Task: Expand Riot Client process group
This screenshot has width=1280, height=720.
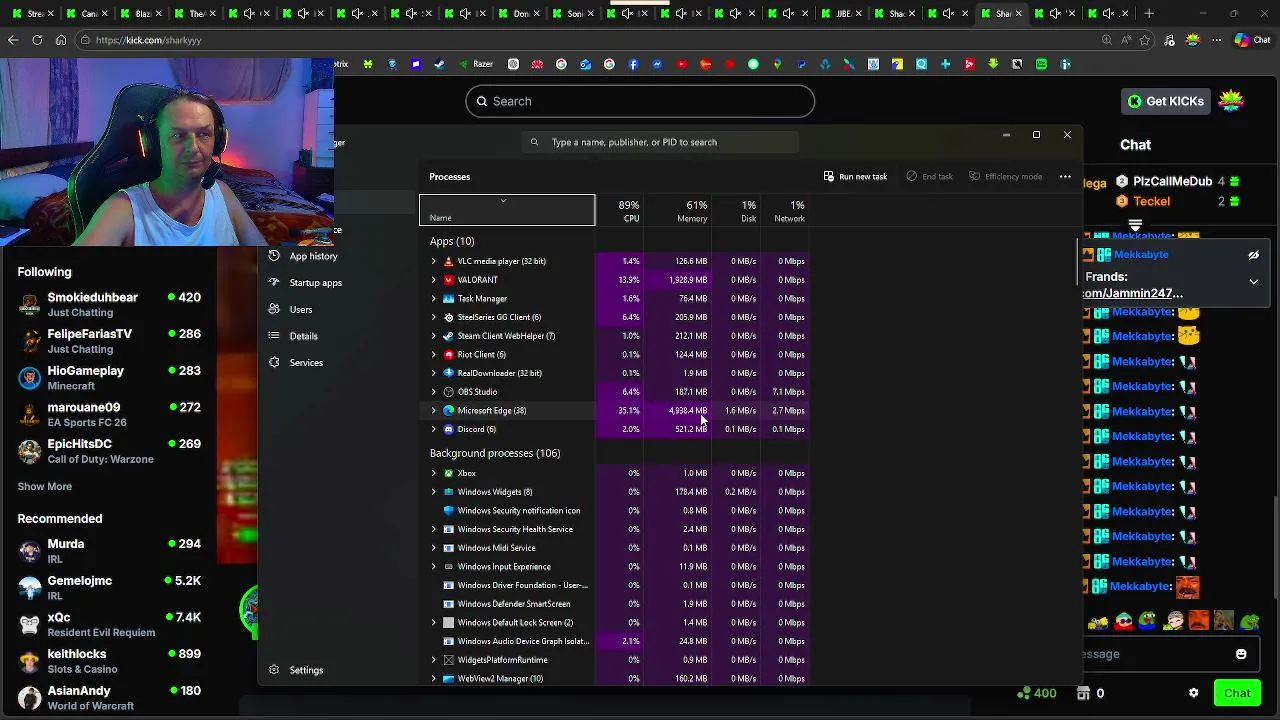Action: (433, 355)
